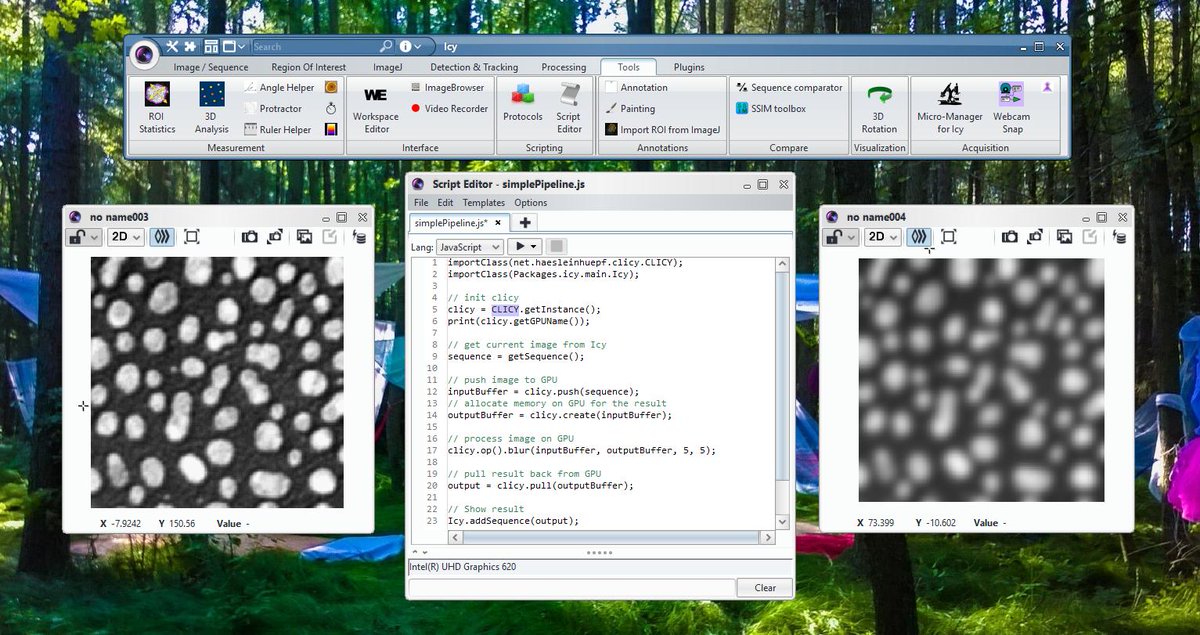Switch to the Processing tab
This screenshot has height=635, width=1200.
click(x=564, y=67)
